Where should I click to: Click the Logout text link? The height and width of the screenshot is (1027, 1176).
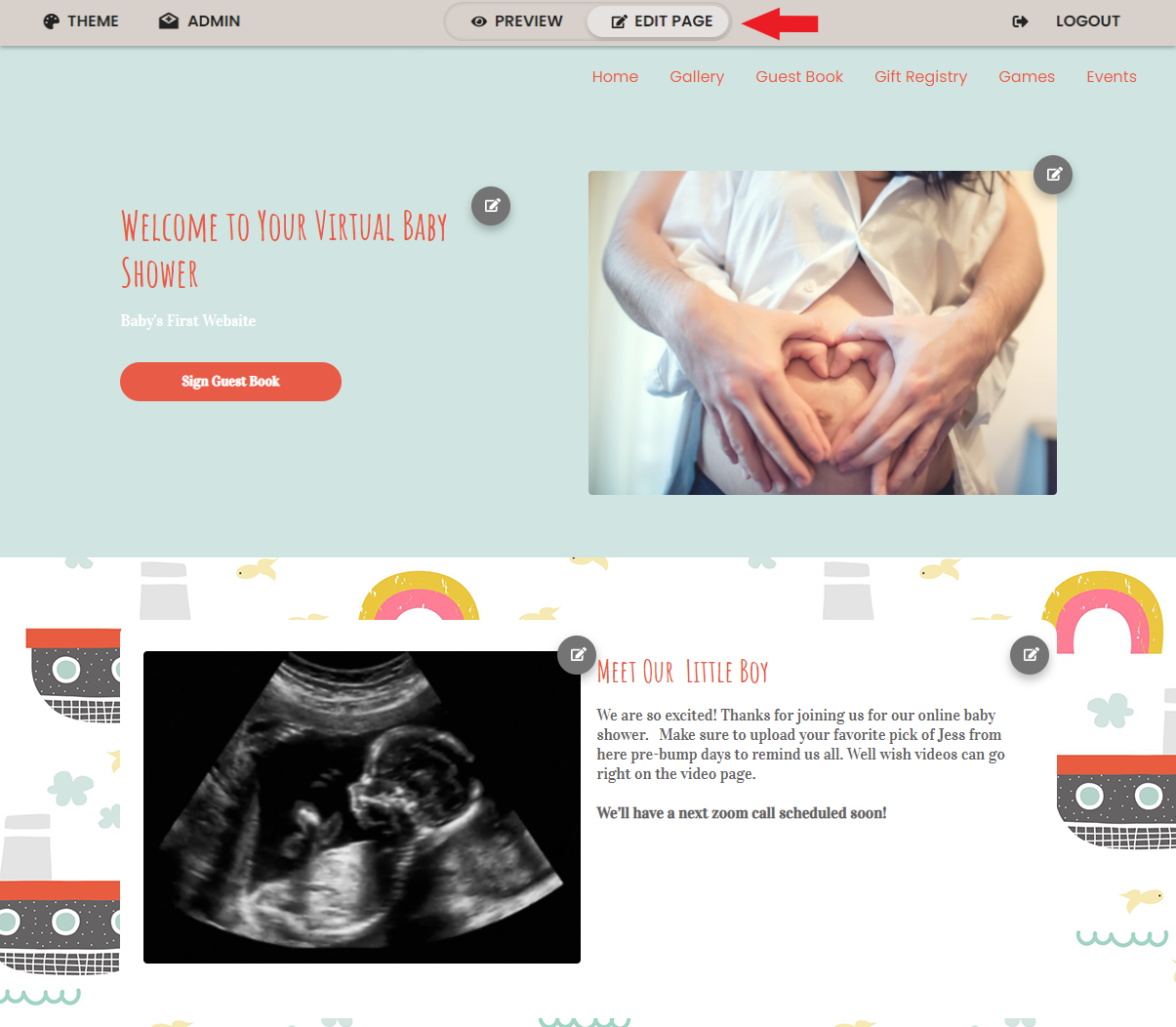(x=1088, y=21)
